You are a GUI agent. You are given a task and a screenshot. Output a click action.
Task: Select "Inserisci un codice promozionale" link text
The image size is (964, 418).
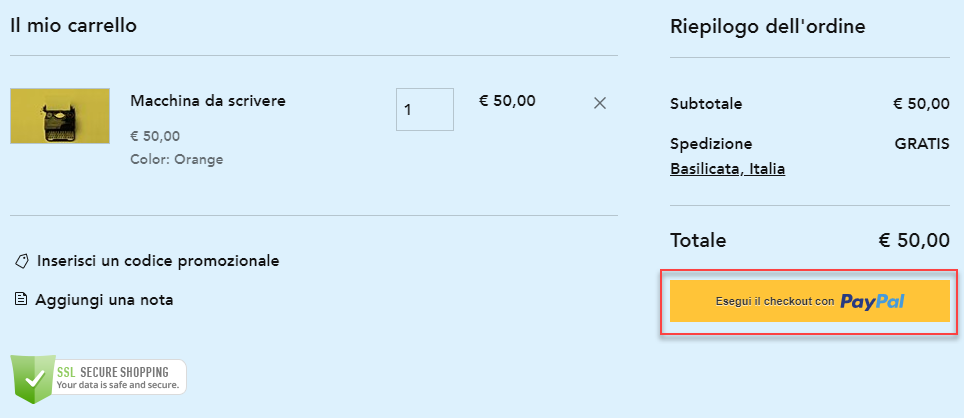pos(158,261)
